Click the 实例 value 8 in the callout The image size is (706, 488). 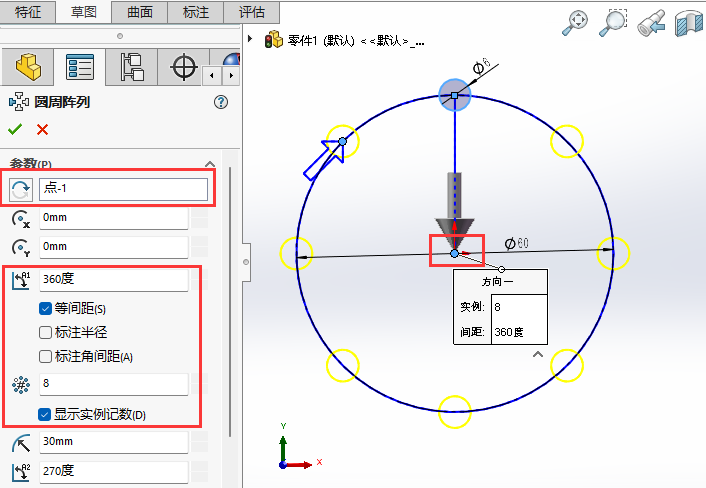tap(519, 307)
